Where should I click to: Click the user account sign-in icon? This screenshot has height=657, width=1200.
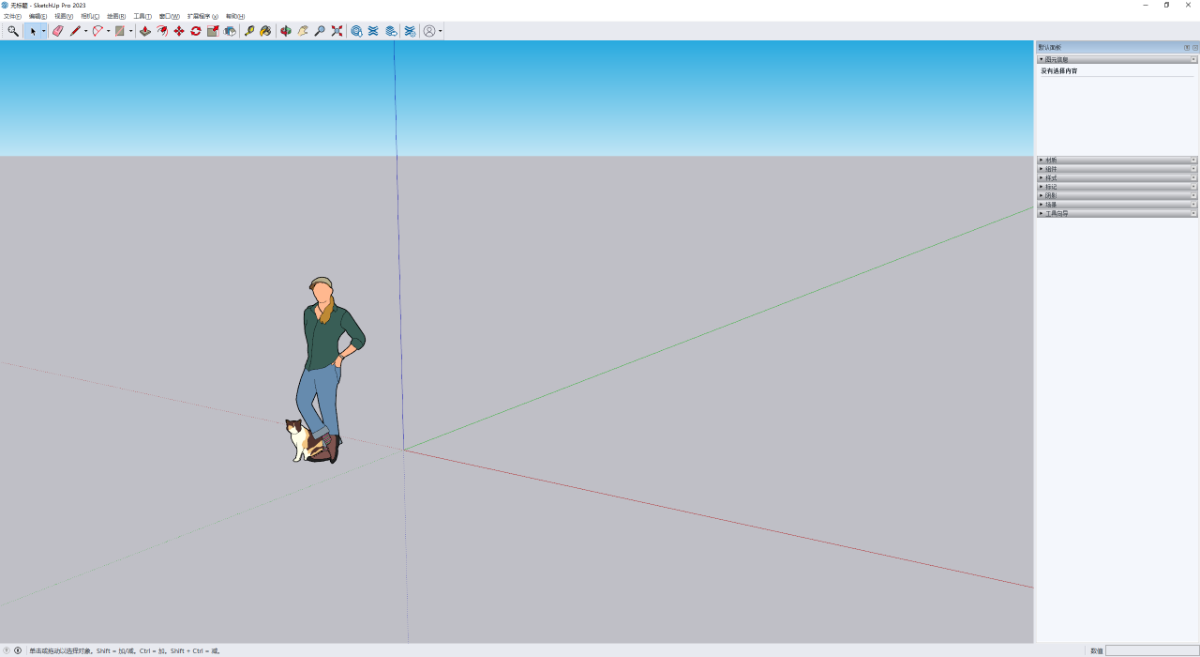pos(430,31)
